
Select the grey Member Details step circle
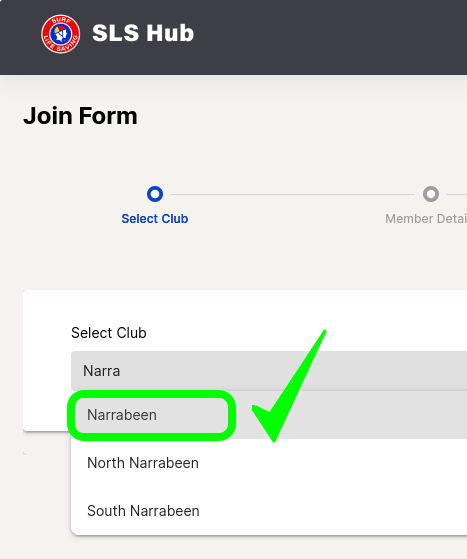point(431,194)
